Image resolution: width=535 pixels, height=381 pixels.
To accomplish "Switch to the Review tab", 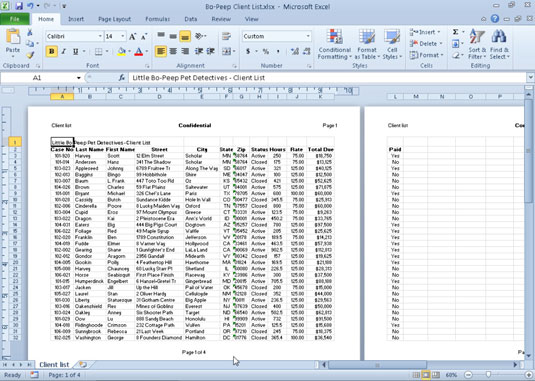I will (x=221, y=19).
